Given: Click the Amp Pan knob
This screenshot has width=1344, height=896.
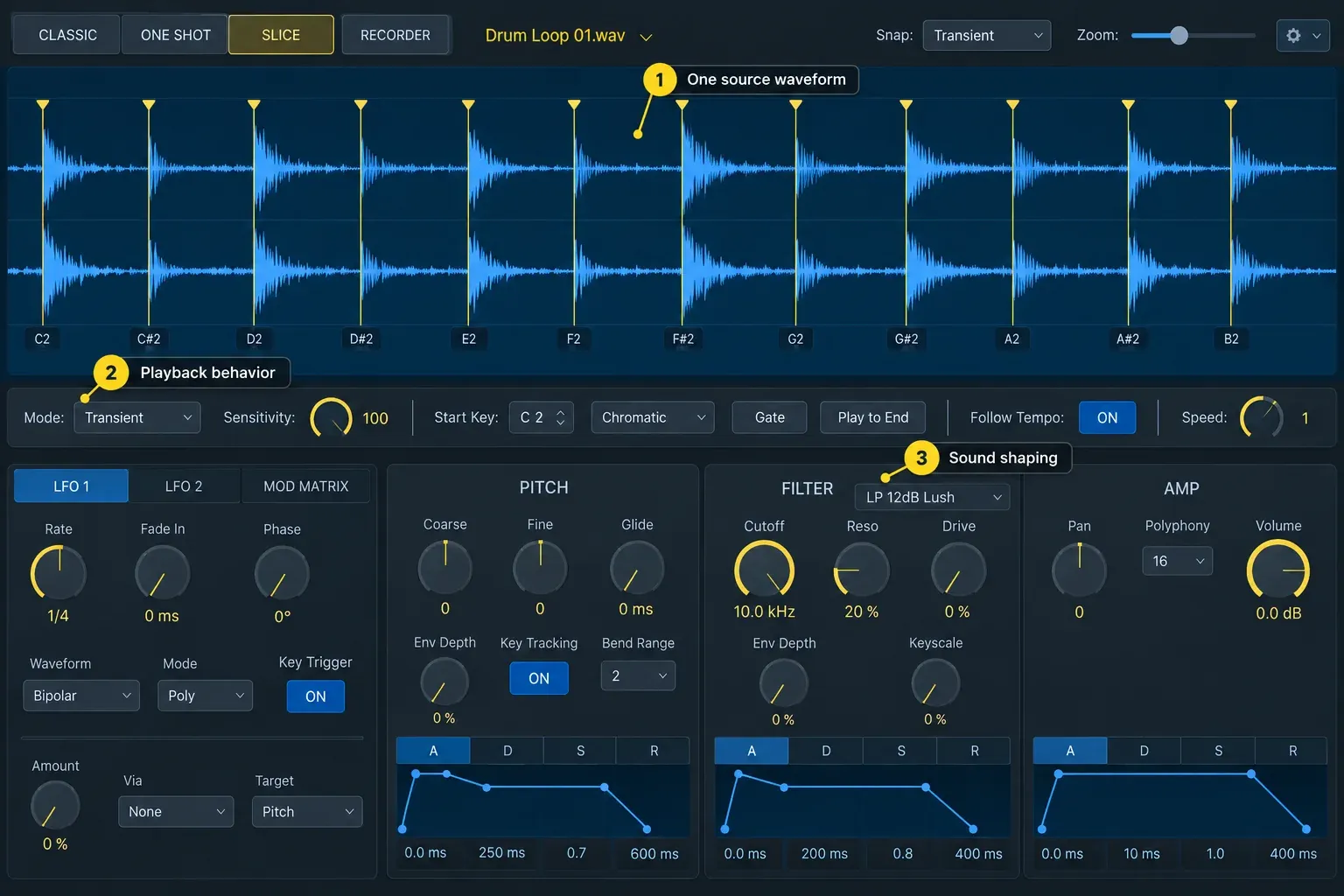Looking at the screenshot, I should (1079, 570).
